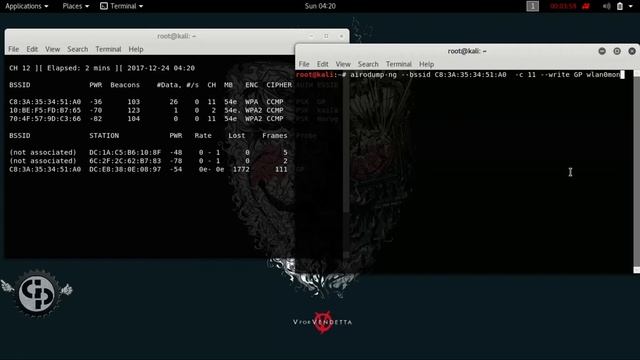
Task: Click station DC:E8:38:0E:08:97
Action: coord(125,169)
